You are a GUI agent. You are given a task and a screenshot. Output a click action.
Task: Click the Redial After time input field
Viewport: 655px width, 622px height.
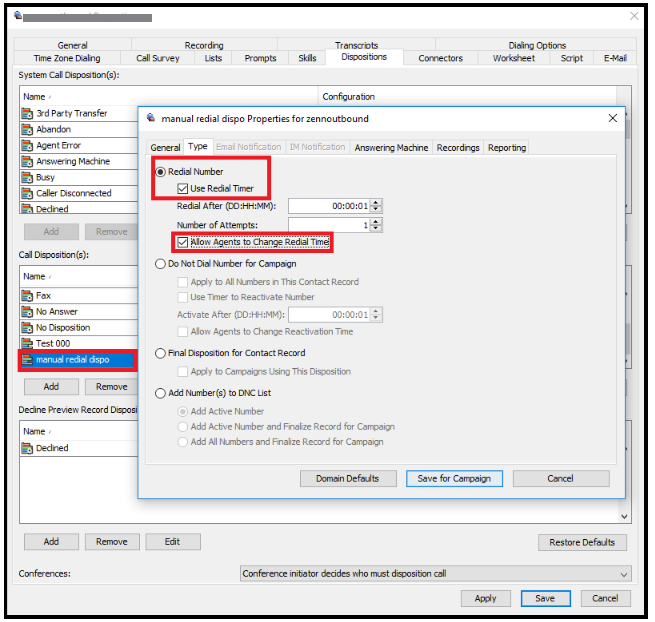click(330, 206)
